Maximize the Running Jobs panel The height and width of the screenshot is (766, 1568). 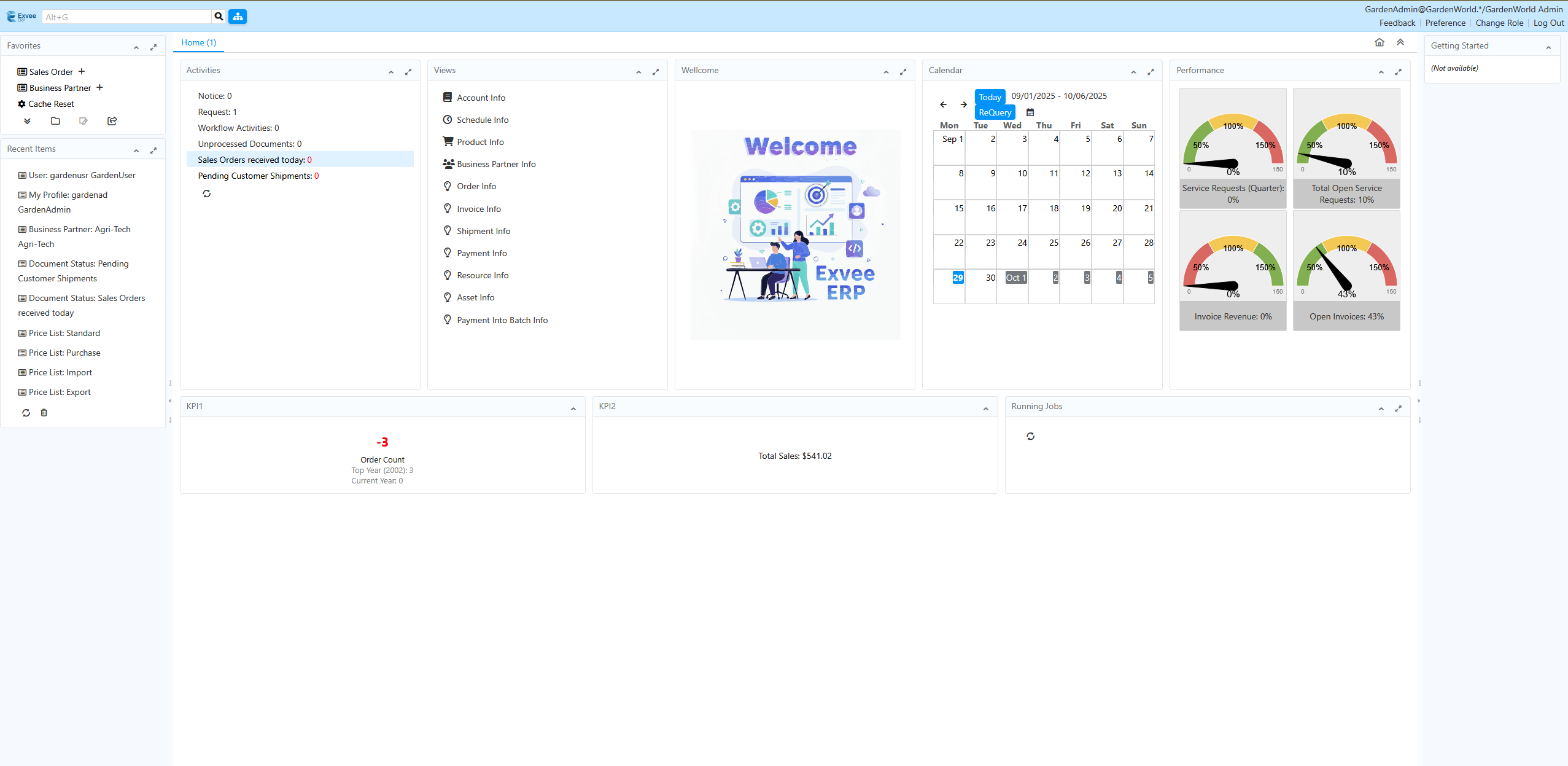[x=1398, y=408]
